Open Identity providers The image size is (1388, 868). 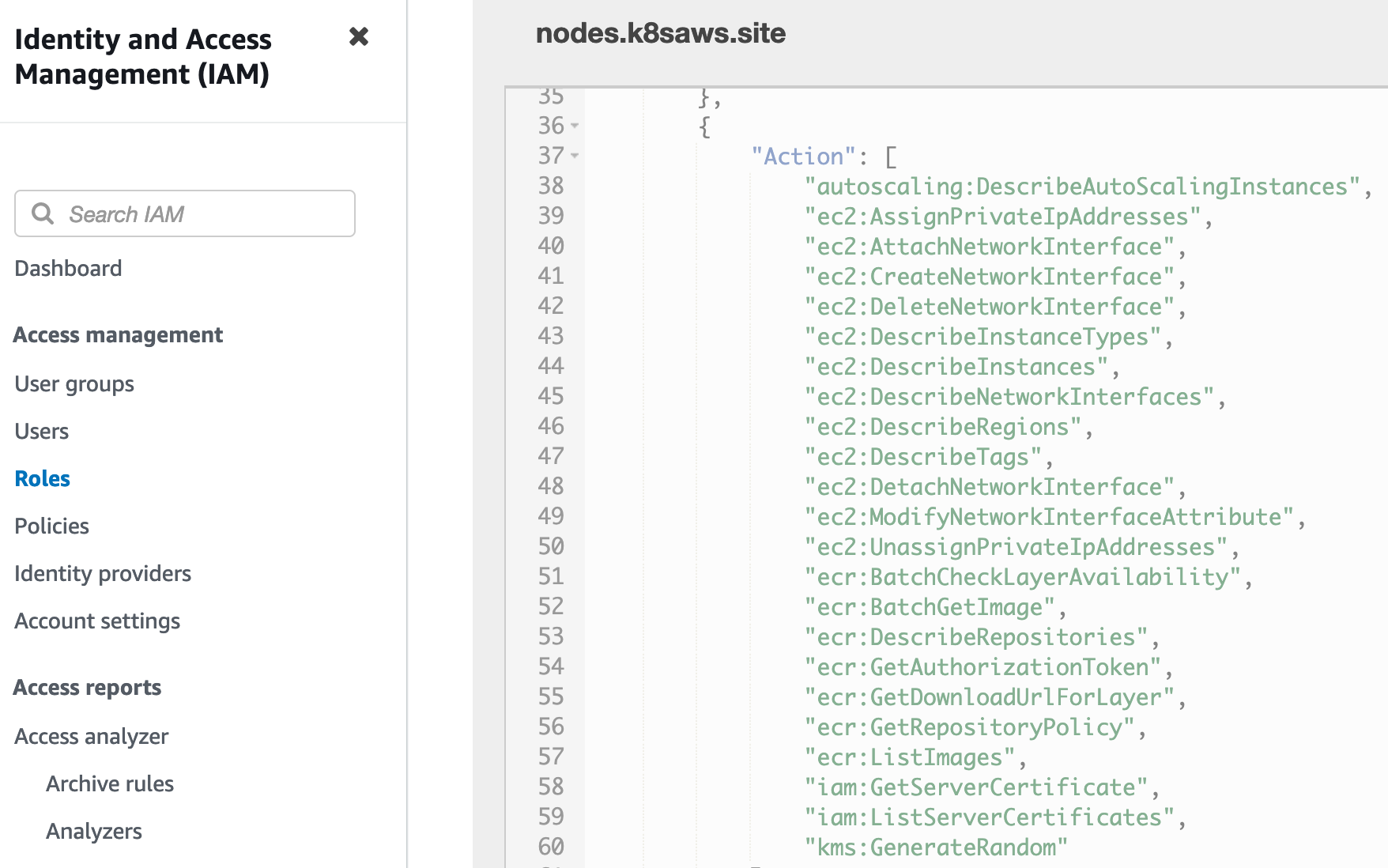click(x=103, y=574)
